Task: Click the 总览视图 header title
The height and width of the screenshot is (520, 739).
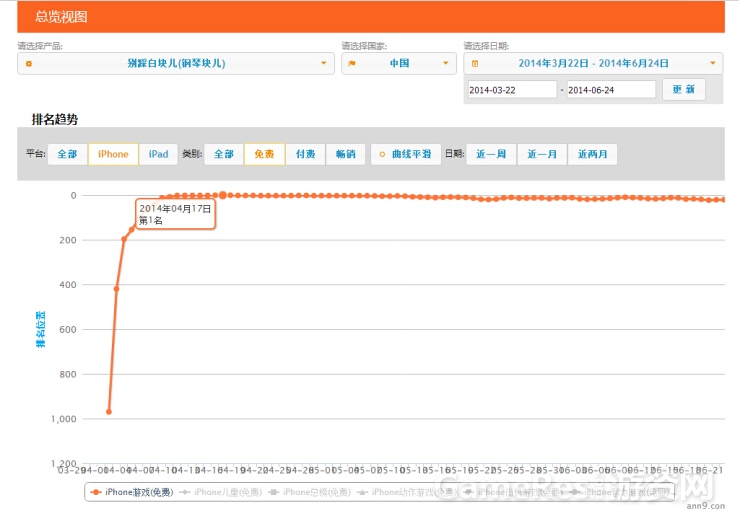Action: (x=61, y=17)
